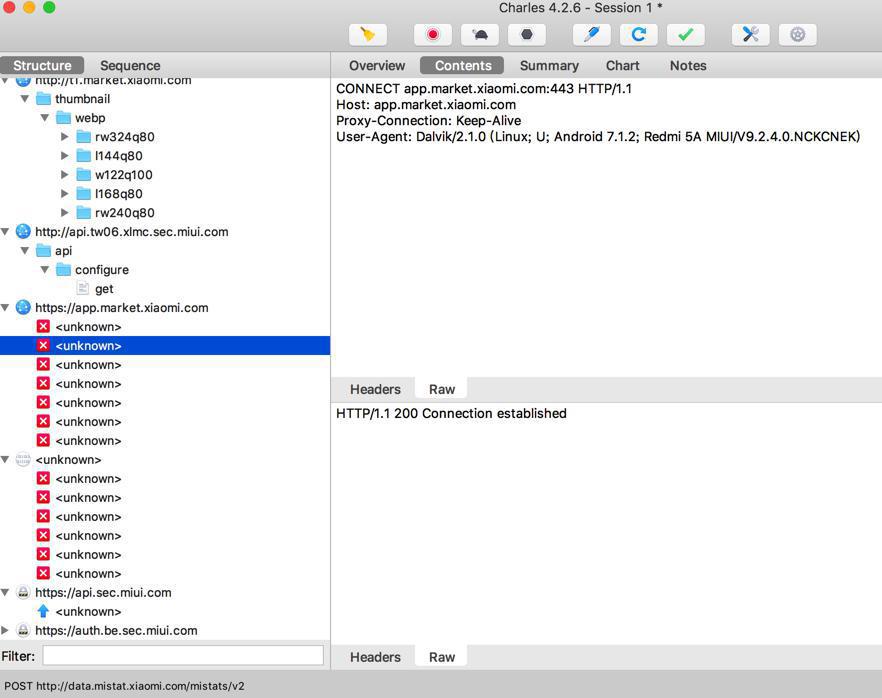
Task: Open the Summary tab
Action: (549, 65)
